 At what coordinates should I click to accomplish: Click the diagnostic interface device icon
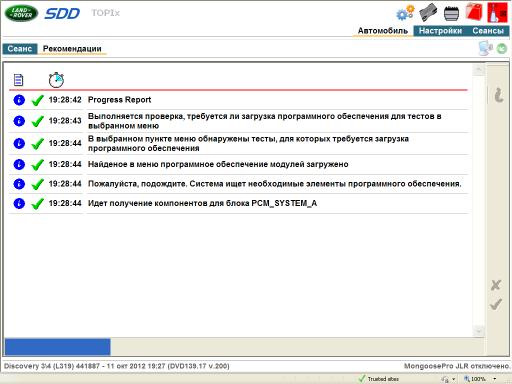(x=428, y=13)
